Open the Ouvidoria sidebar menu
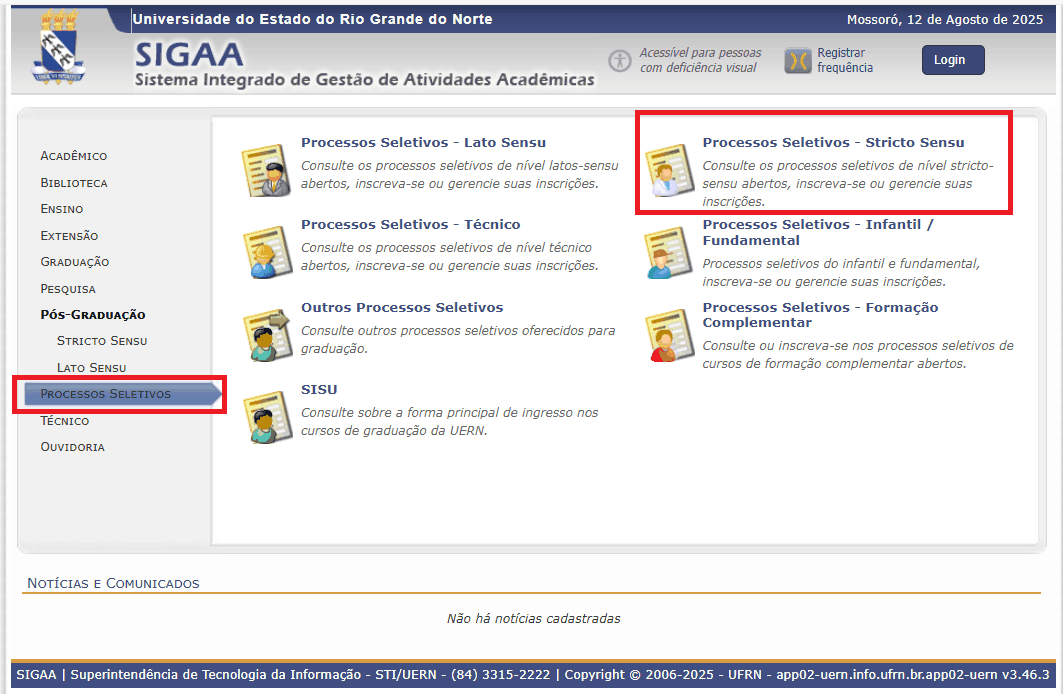Image resolution: width=1063 pixels, height=694 pixels. coord(72,447)
